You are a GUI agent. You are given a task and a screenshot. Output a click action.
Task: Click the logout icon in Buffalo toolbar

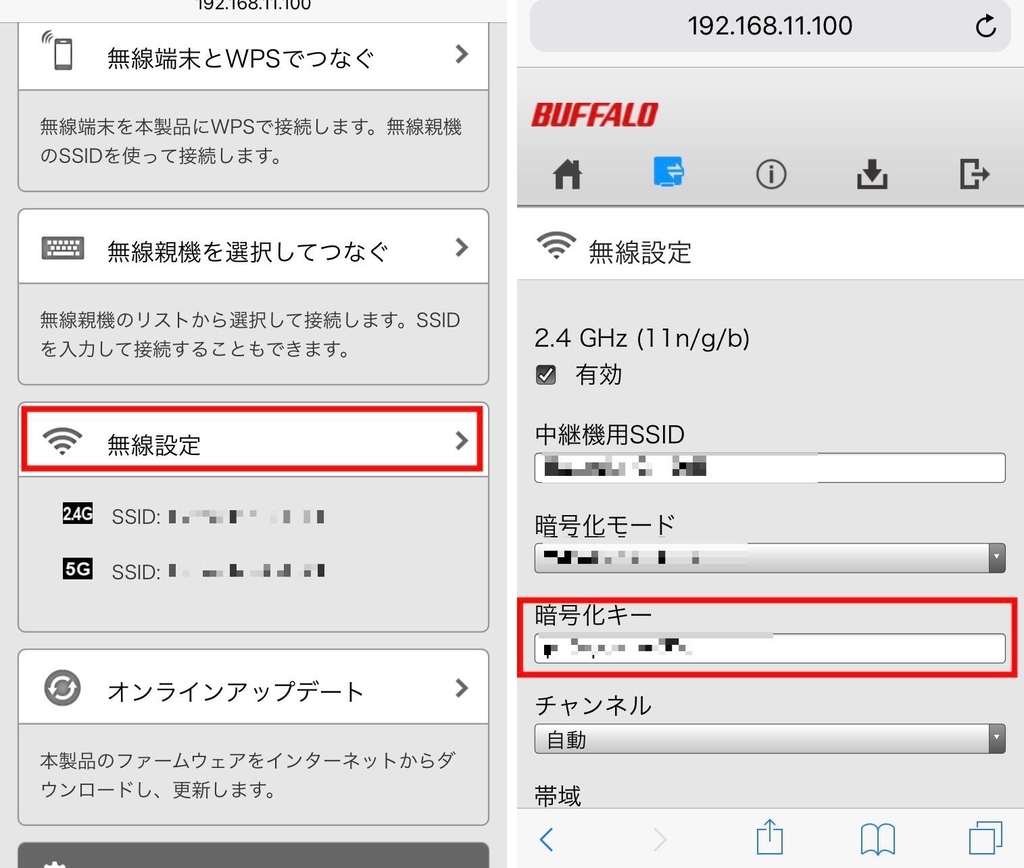click(x=974, y=174)
